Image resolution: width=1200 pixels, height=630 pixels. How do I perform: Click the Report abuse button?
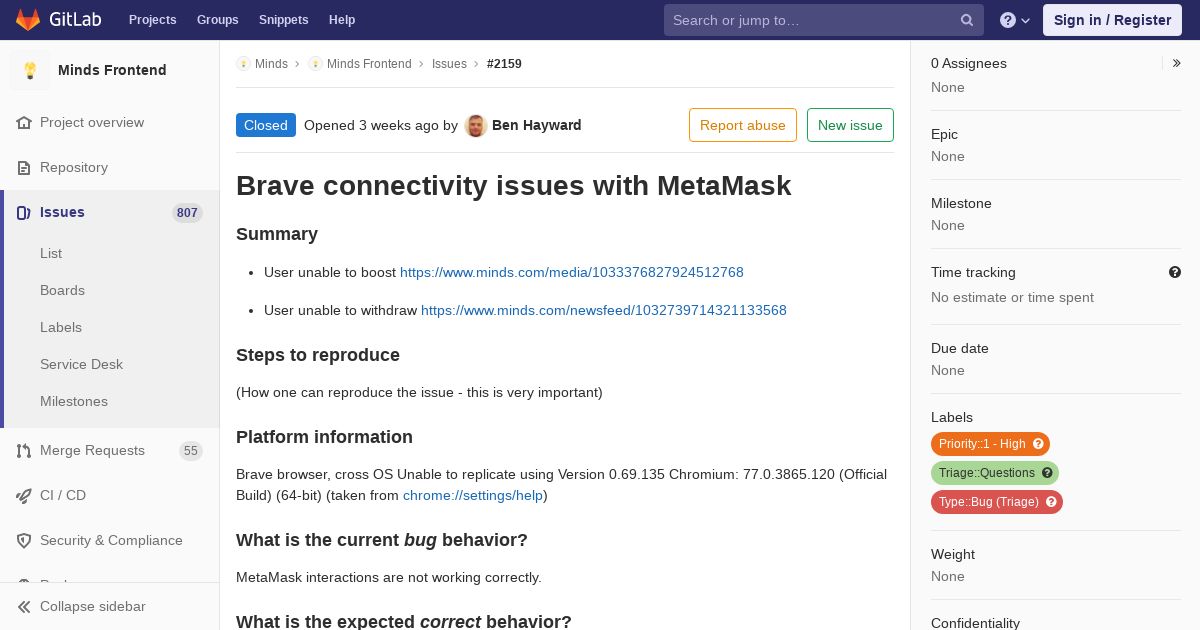743,125
